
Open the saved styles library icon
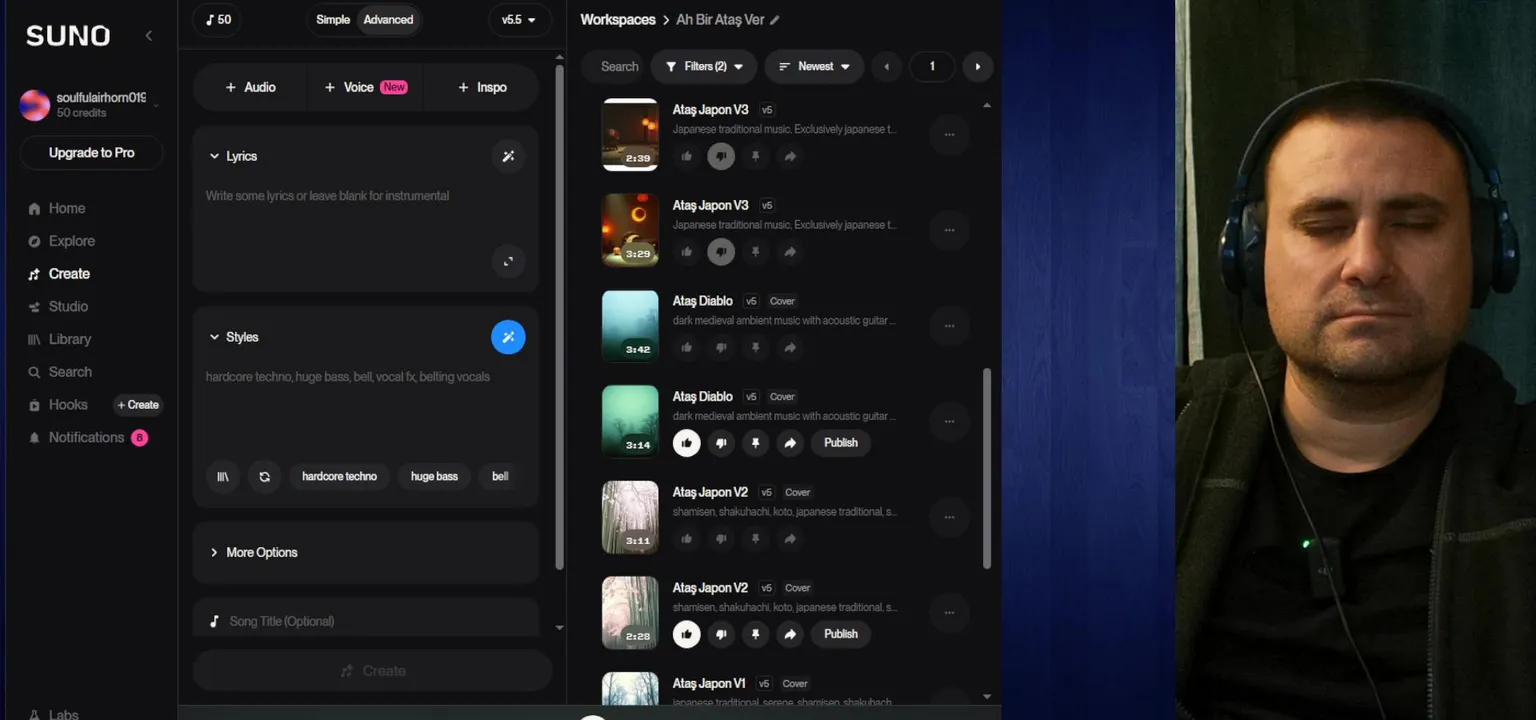pyautogui.click(x=223, y=477)
